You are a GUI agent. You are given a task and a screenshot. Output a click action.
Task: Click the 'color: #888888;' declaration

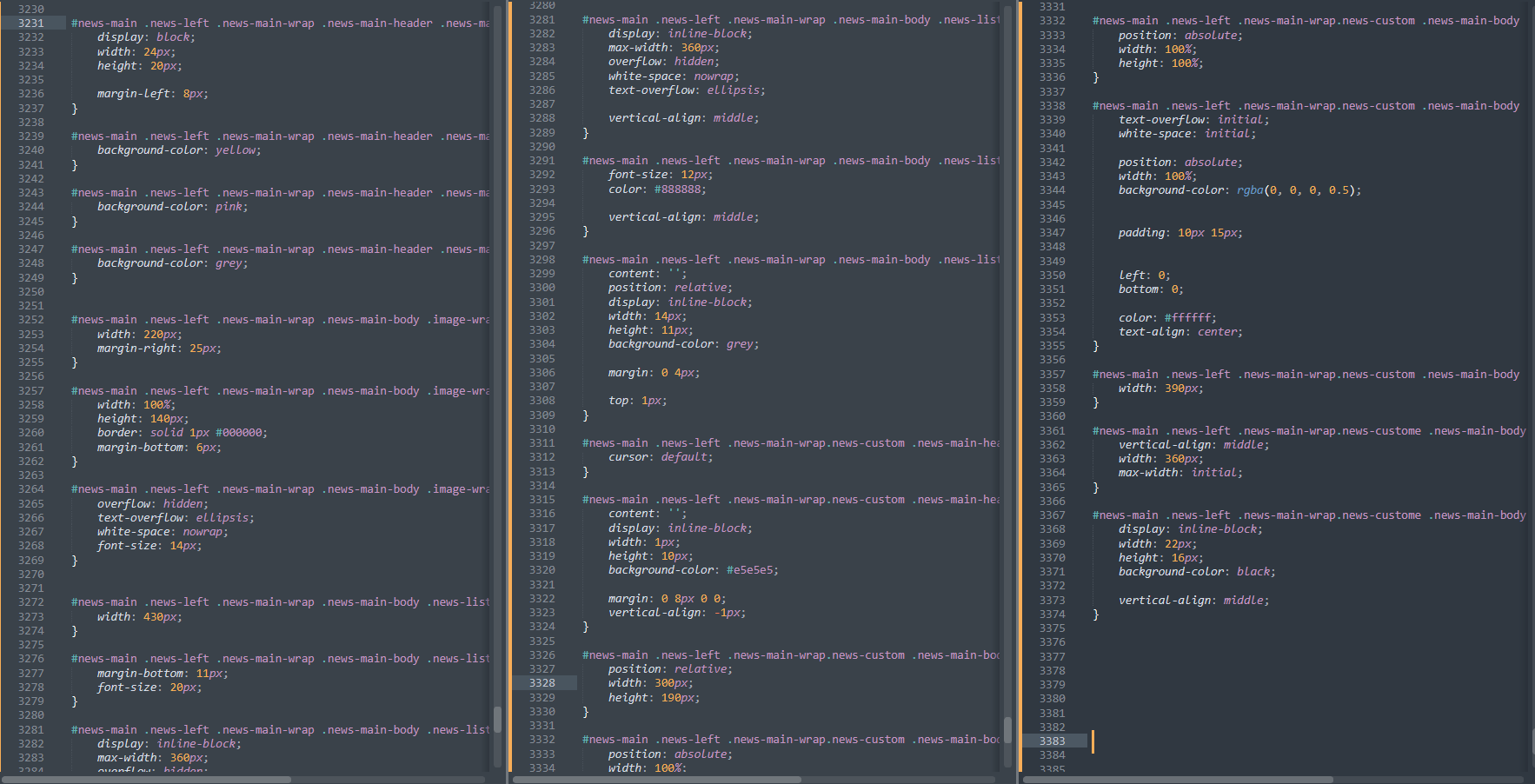point(657,189)
